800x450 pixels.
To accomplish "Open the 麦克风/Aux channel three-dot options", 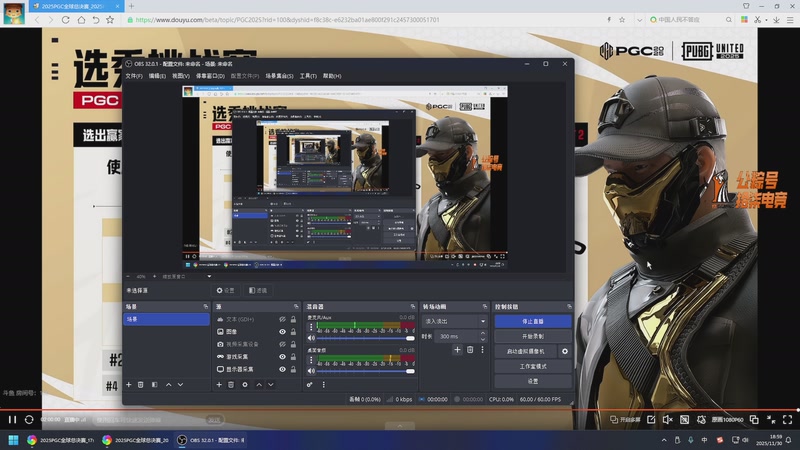I will point(311,327).
